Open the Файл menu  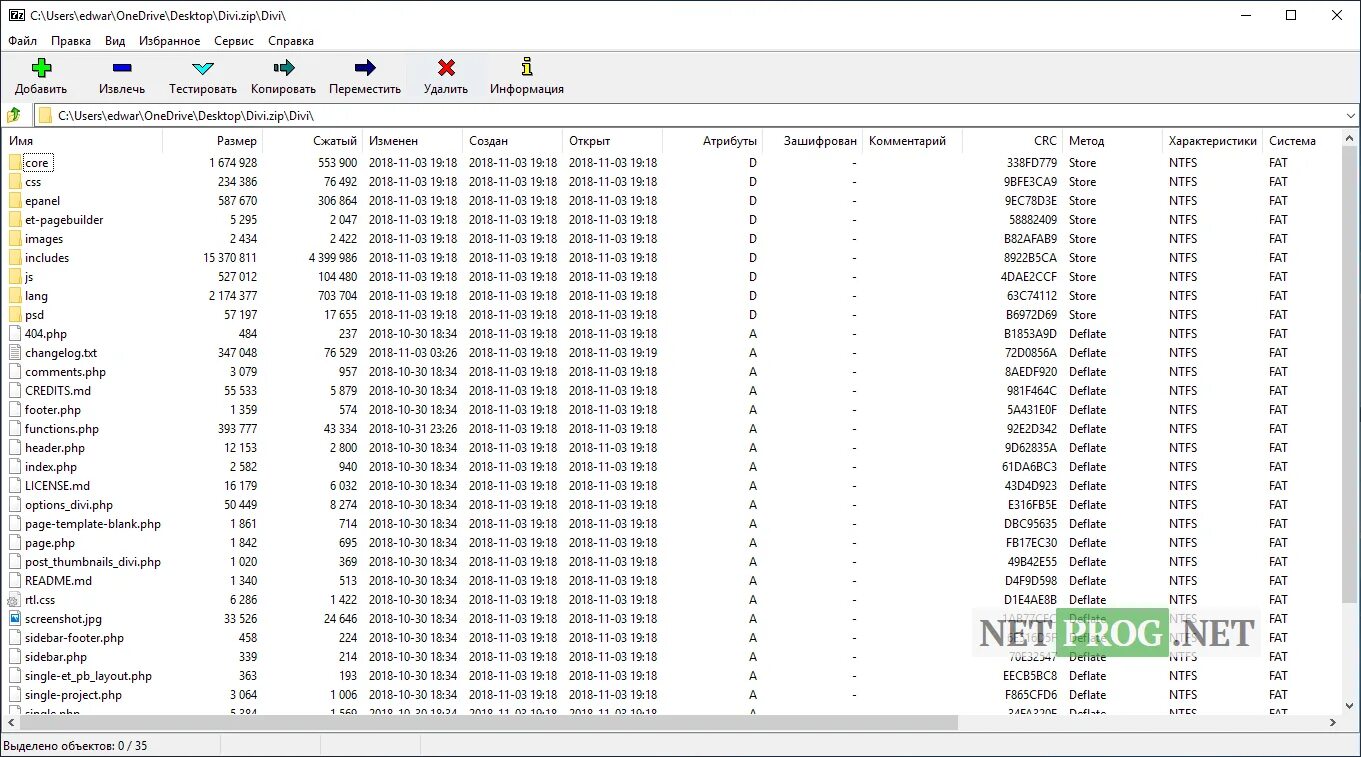(23, 41)
